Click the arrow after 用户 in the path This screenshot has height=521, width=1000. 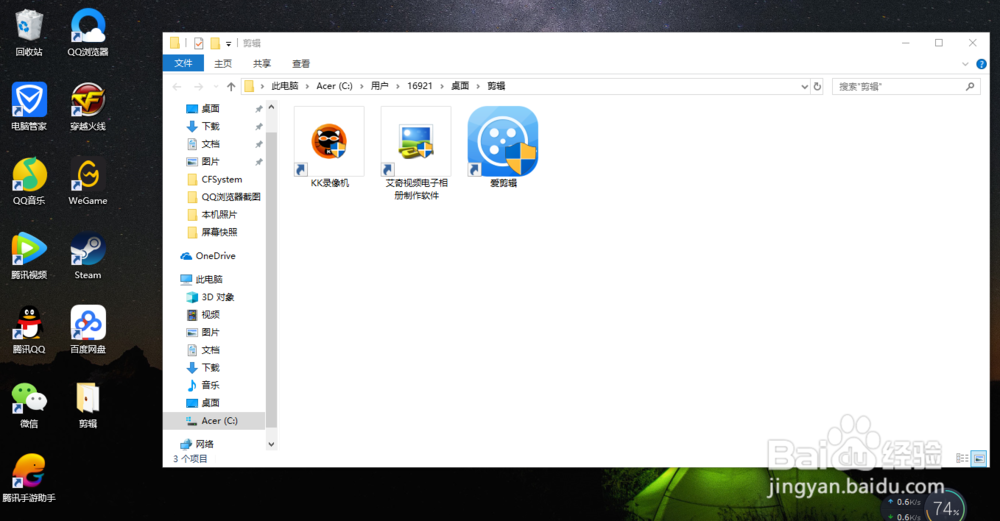398,86
